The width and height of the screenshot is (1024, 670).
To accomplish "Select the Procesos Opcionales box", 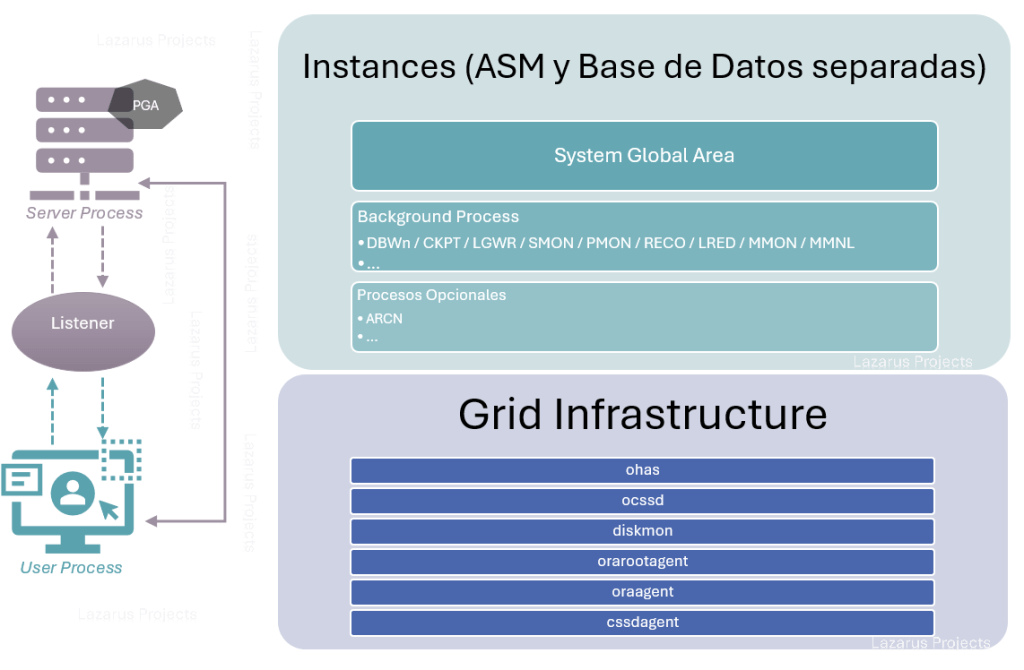I will pyautogui.click(x=644, y=316).
